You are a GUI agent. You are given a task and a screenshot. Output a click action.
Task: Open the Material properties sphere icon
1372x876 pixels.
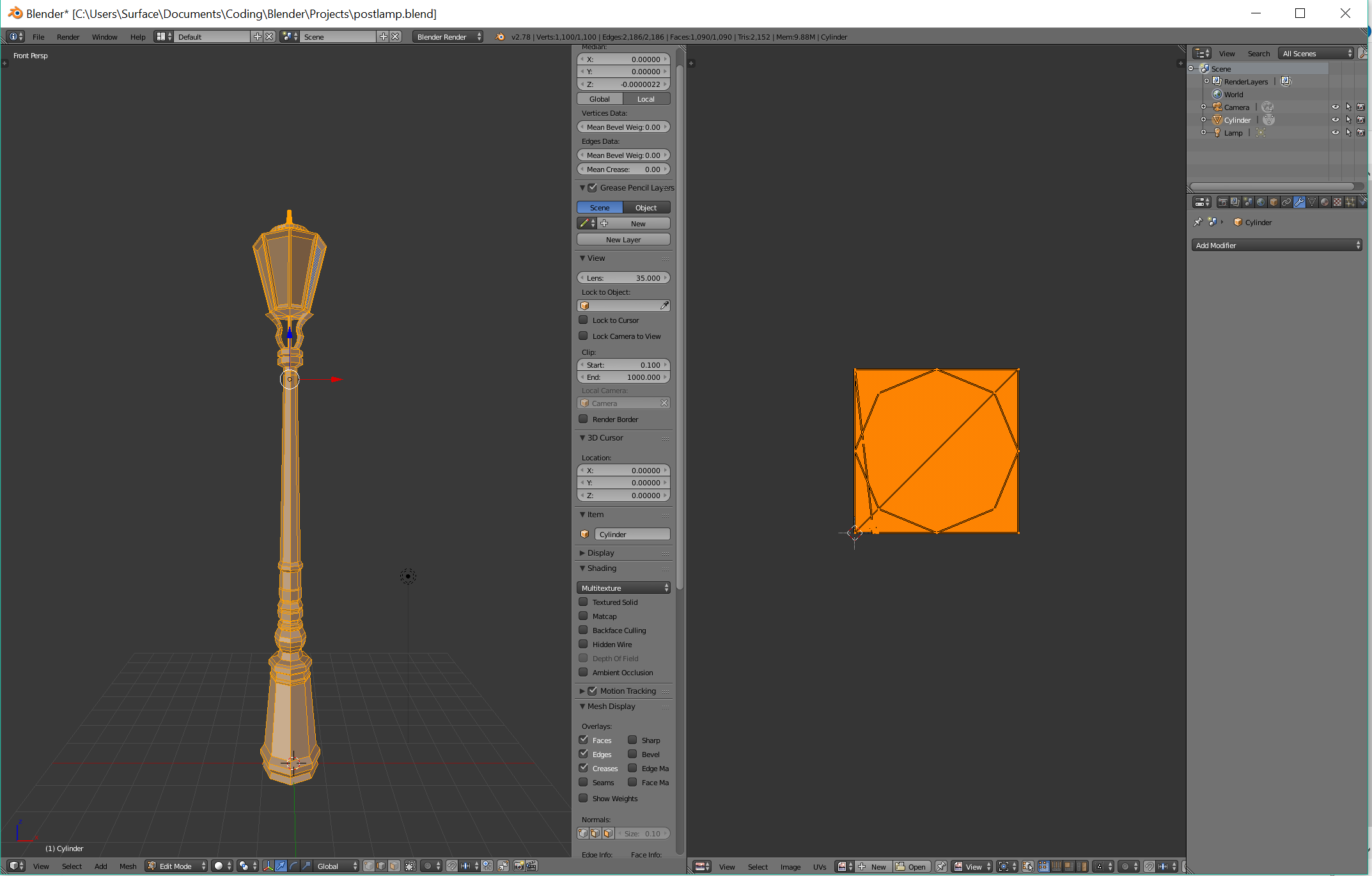coord(1325,202)
